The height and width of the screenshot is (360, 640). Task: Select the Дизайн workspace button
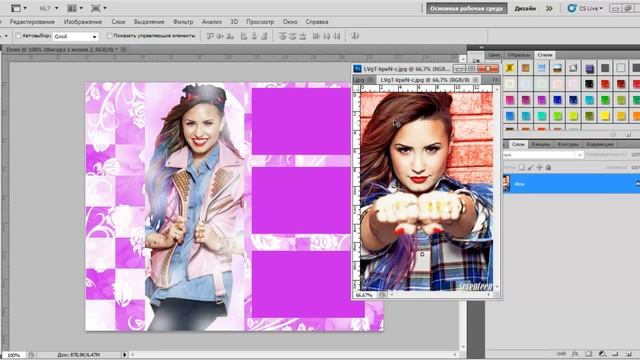tap(525, 8)
